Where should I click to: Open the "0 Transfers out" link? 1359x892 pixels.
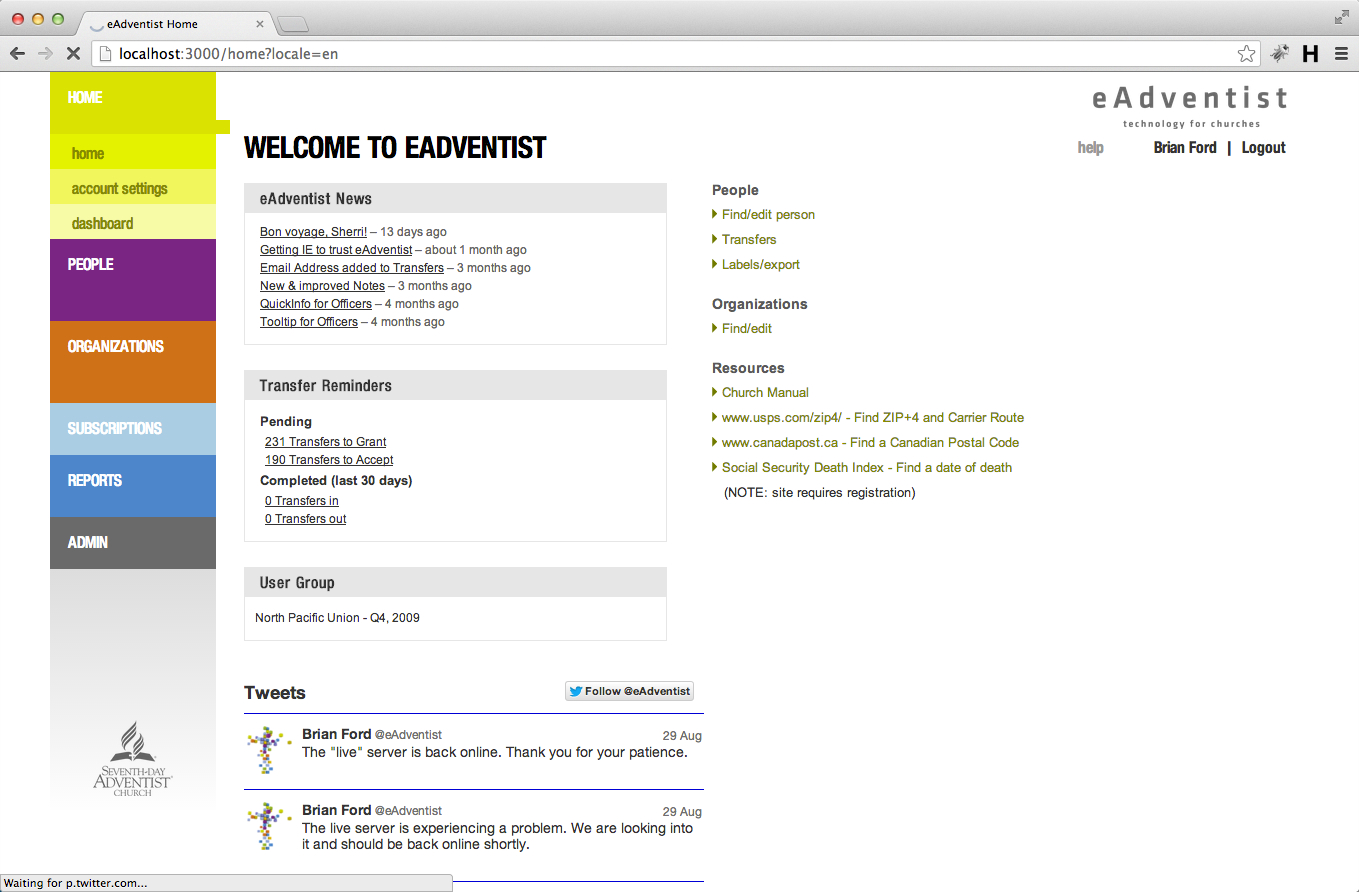[306, 519]
